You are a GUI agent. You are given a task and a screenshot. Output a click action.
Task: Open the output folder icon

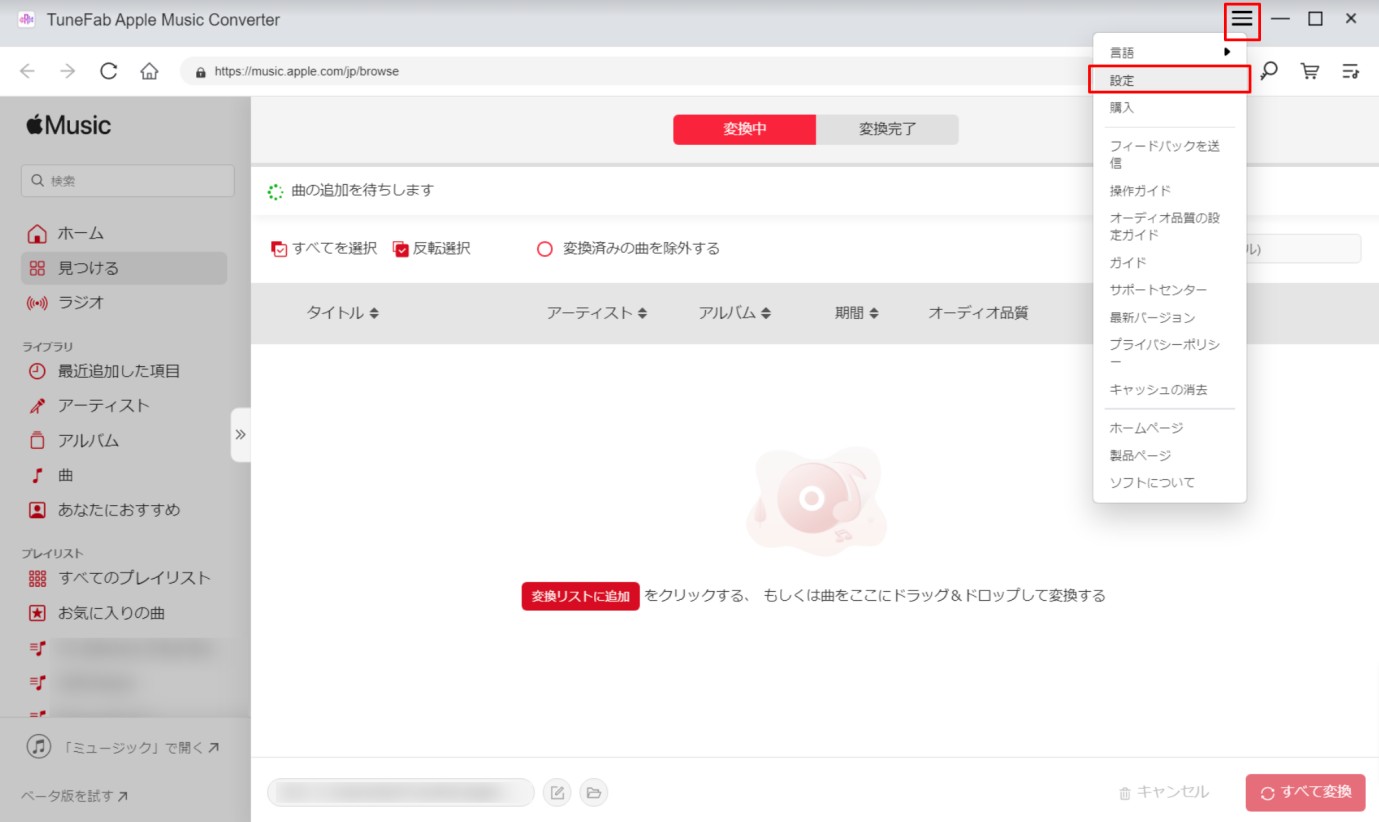[594, 793]
